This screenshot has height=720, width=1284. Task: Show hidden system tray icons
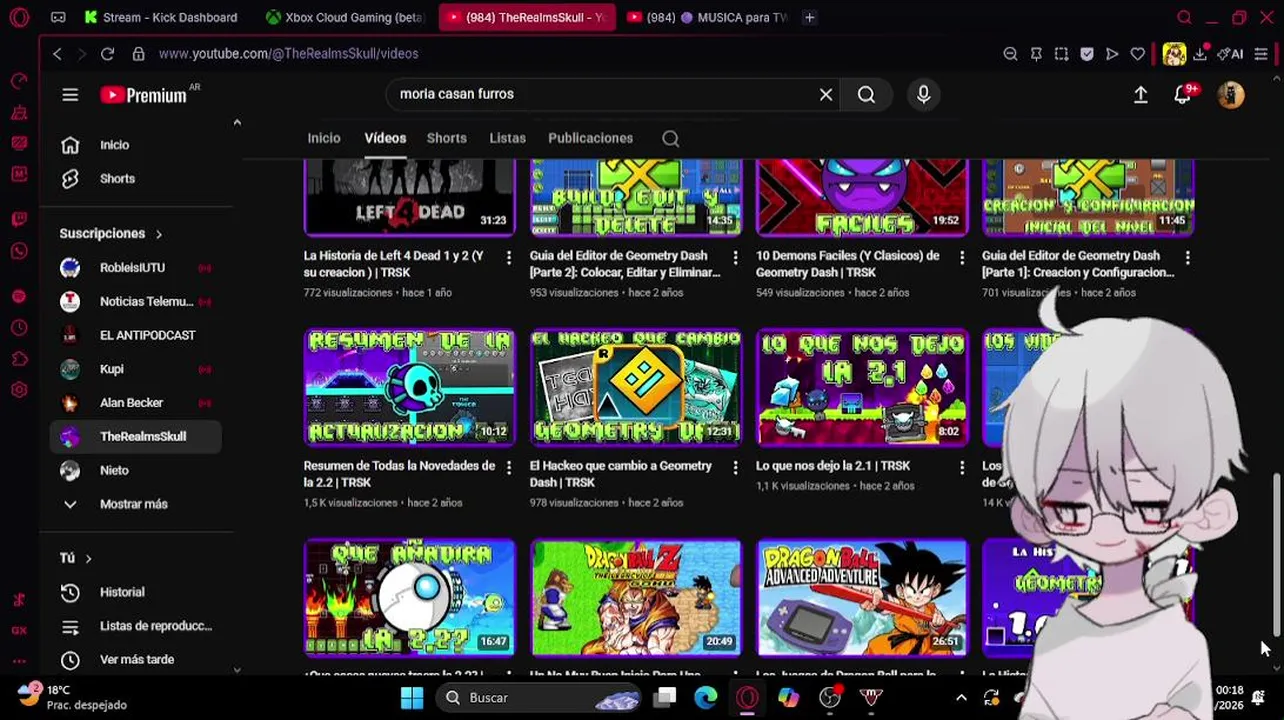[x=961, y=698]
